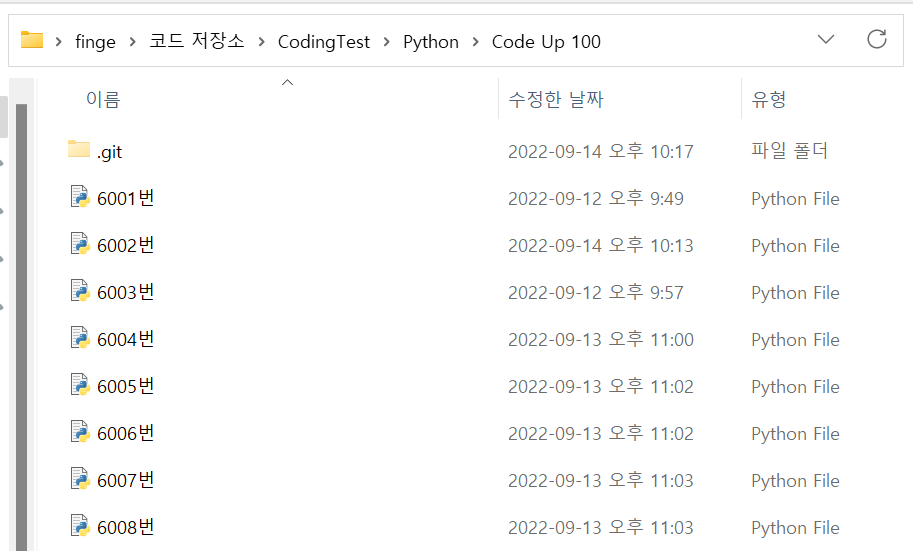
Task: Select the .git folder icon
Action: (79, 149)
